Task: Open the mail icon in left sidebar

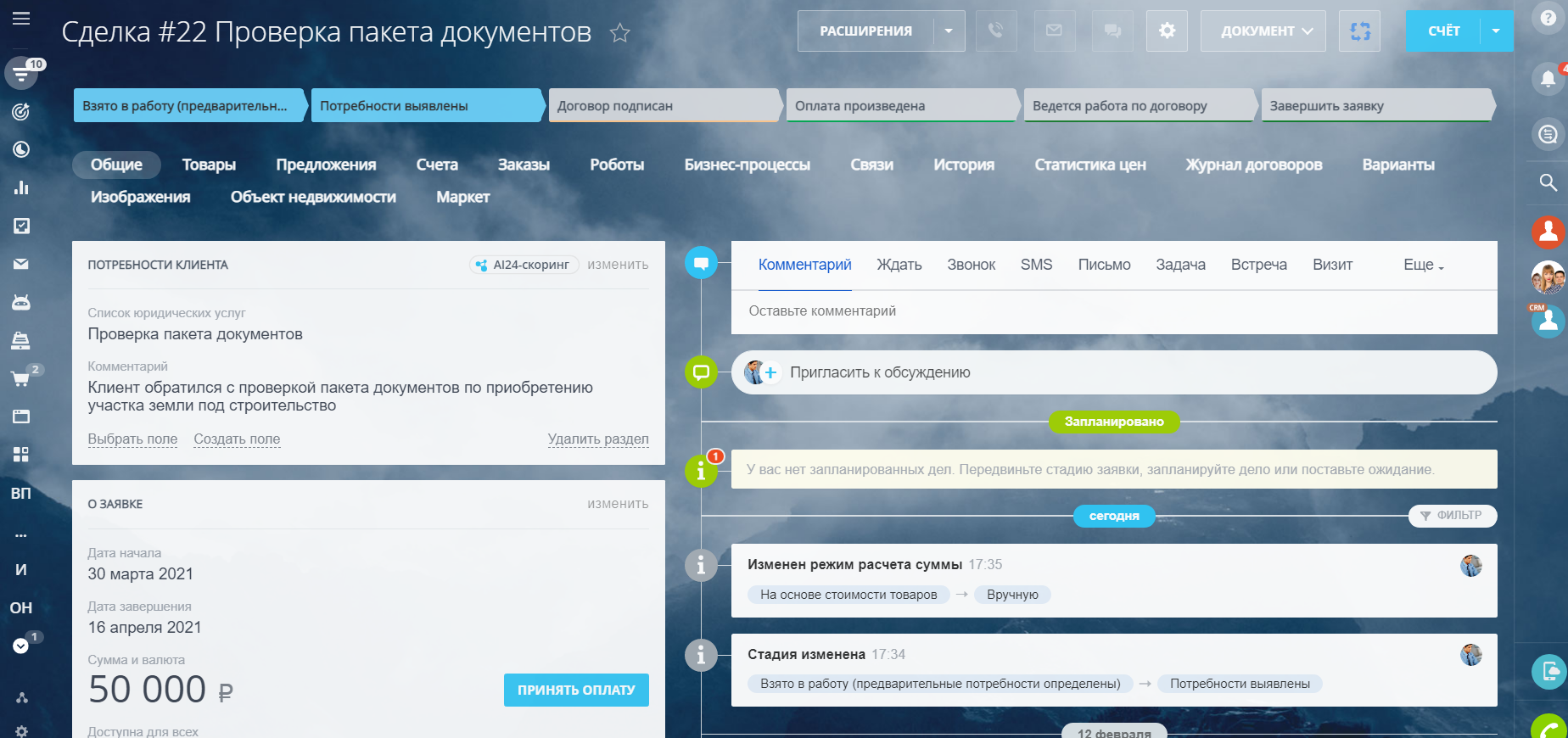Action: [21, 264]
